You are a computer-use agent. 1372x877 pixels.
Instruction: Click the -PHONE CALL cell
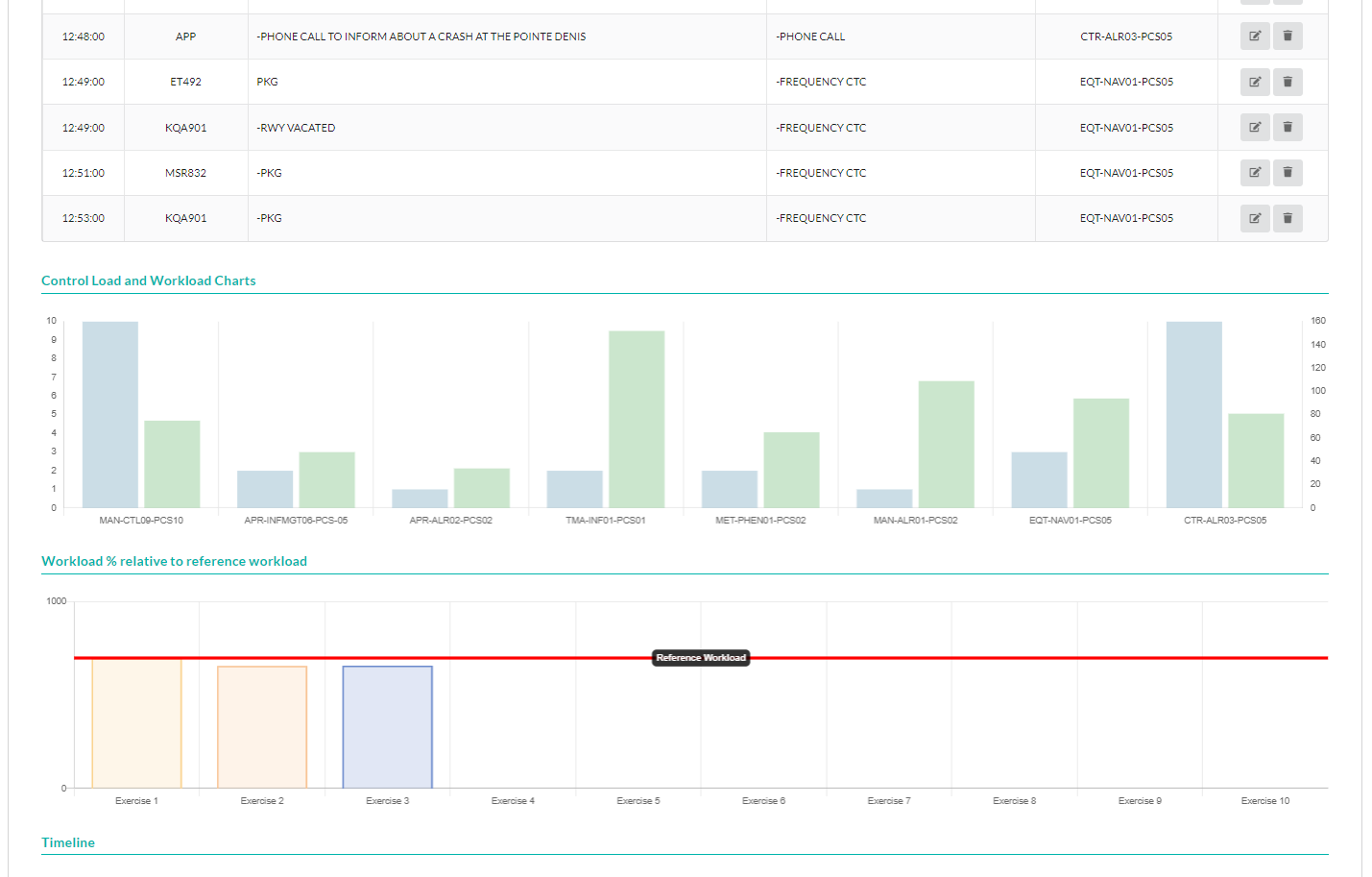coord(901,37)
